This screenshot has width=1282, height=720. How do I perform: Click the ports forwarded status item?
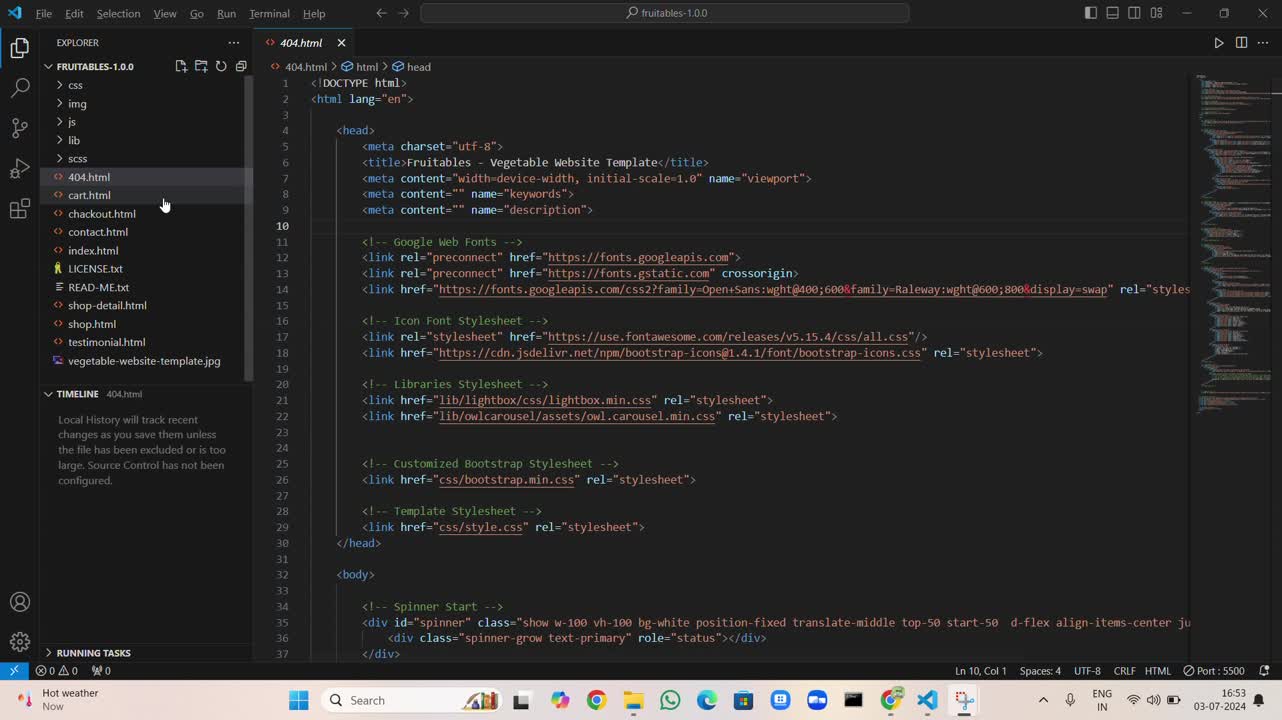pos(101,671)
